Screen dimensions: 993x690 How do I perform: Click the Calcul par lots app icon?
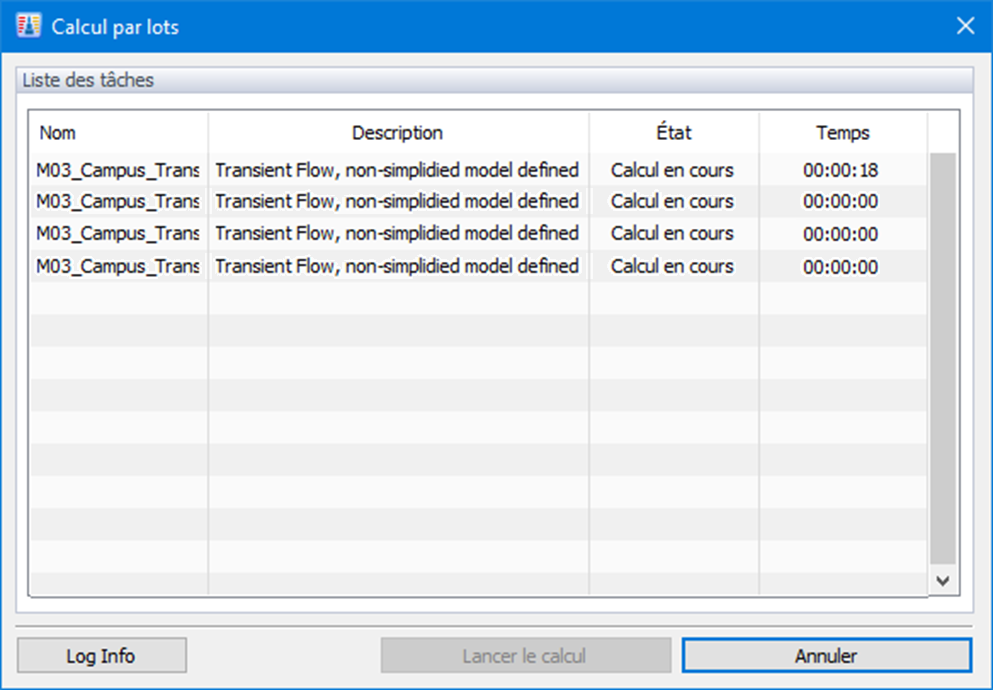29,26
